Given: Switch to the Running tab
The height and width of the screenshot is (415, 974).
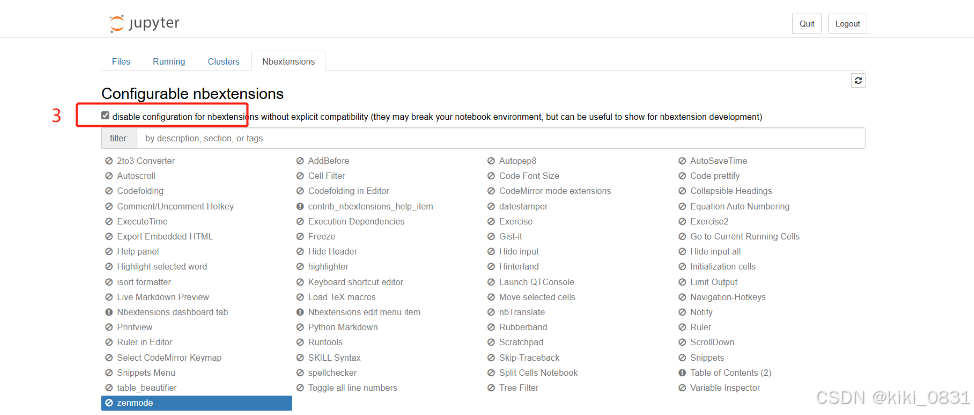Looking at the screenshot, I should click(x=169, y=62).
